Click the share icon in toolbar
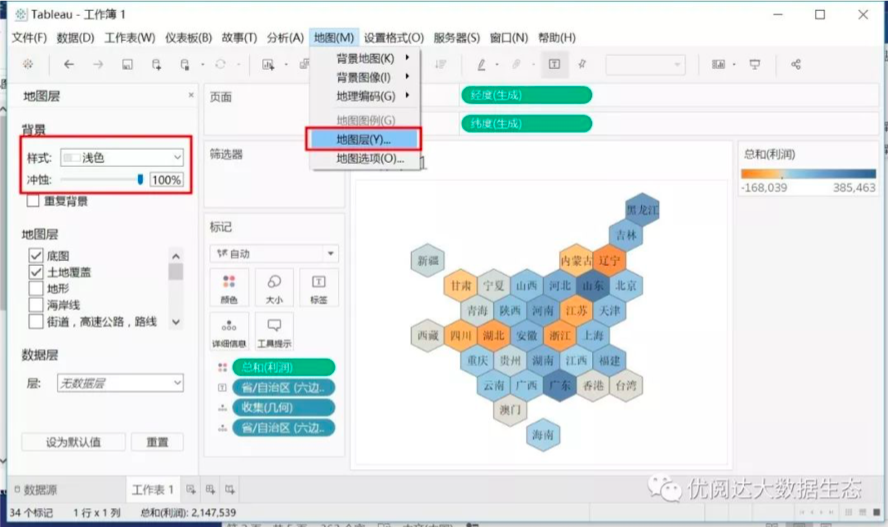The width and height of the screenshot is (888, 527). point(796,64)
